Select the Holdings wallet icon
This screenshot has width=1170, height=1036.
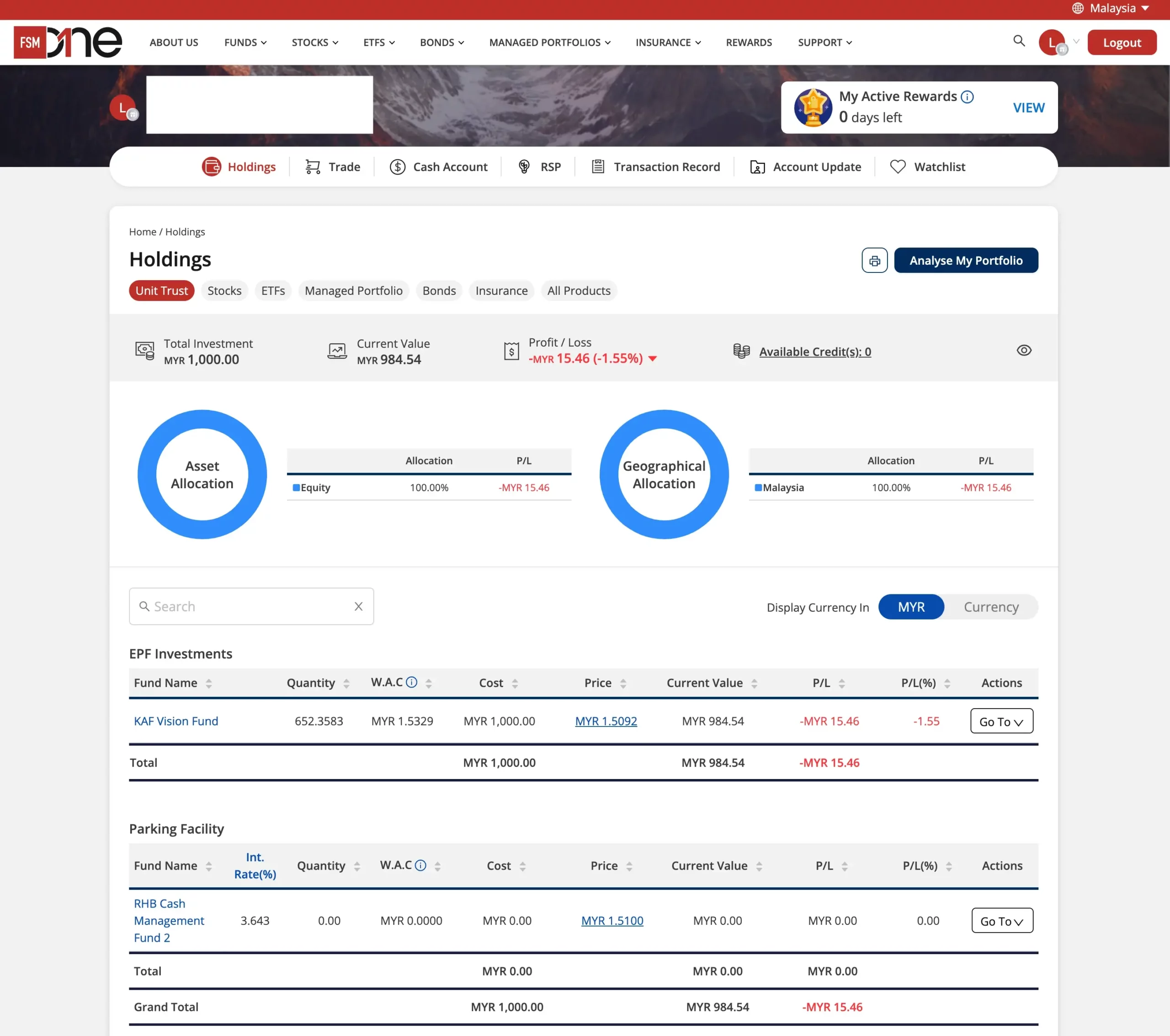click(211, 167)
